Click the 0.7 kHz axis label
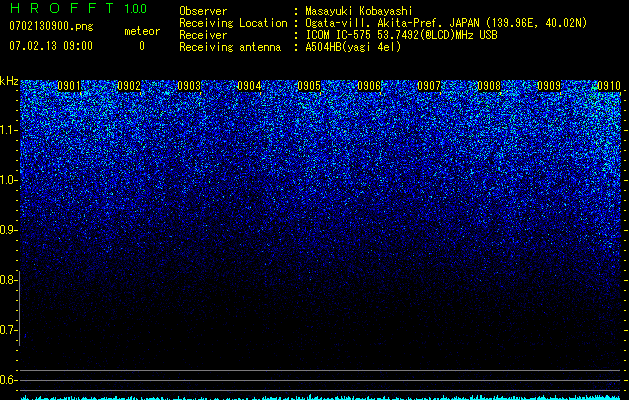629x400 pixels. pos(8,330)
